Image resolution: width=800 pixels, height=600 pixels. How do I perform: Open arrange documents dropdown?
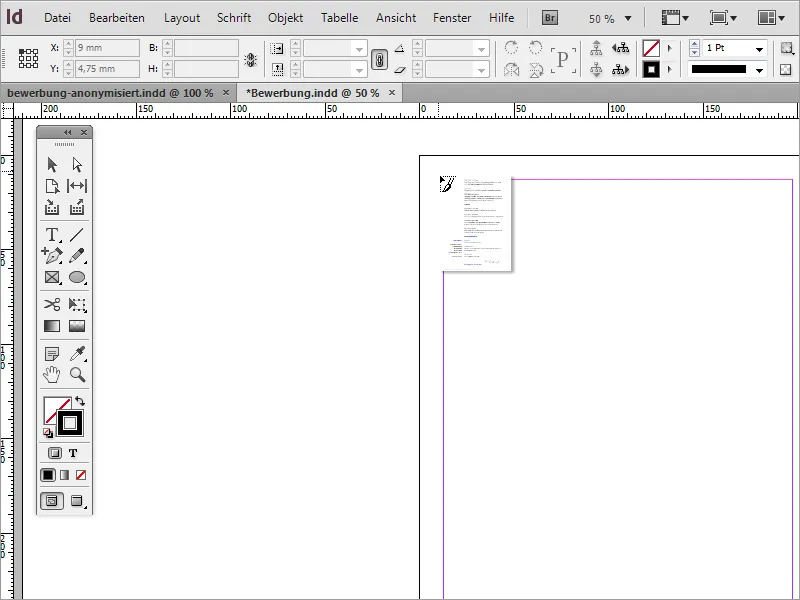(771, 18)
